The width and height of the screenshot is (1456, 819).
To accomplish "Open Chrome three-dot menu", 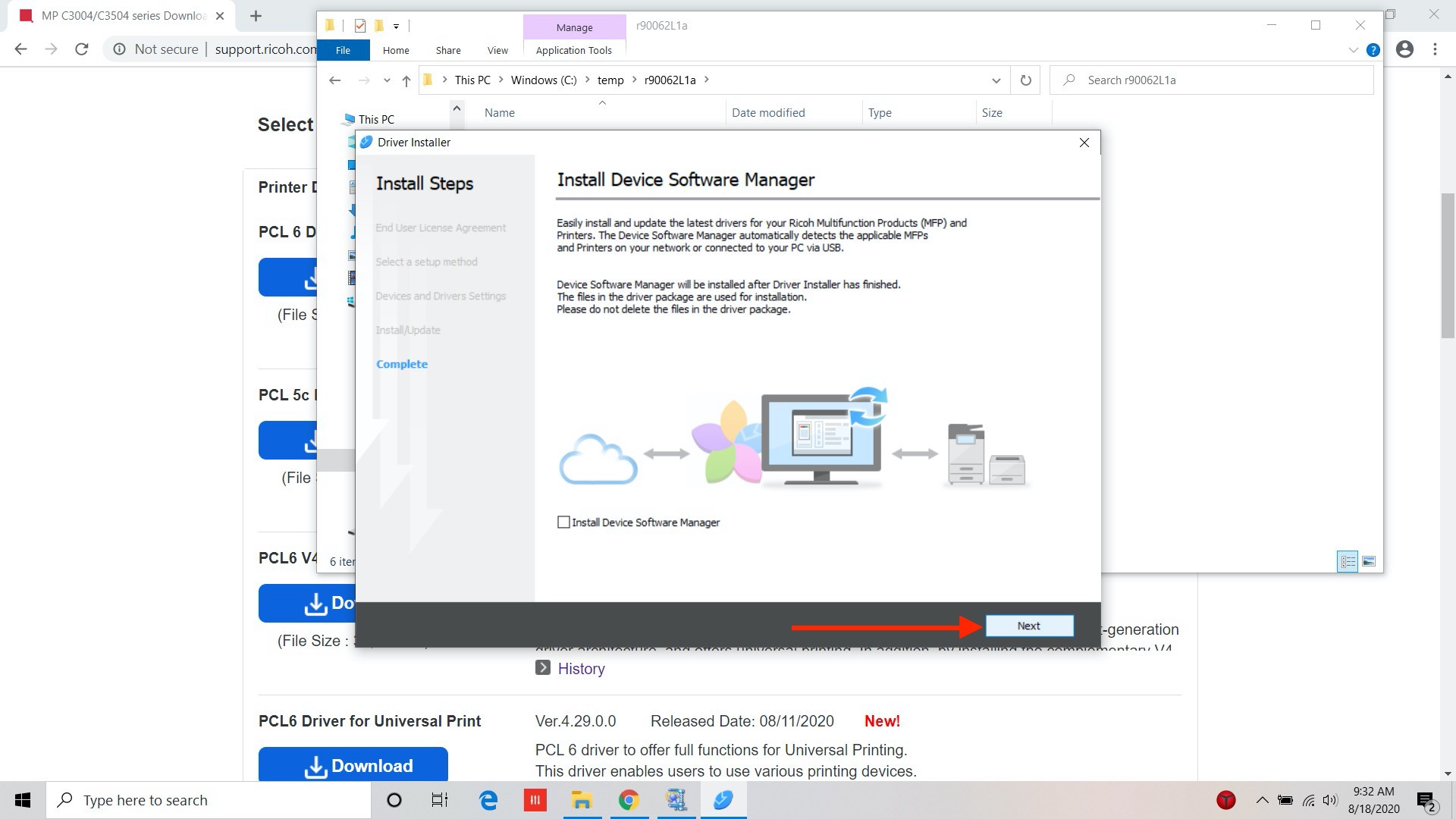I will (x=1435, y=49).
